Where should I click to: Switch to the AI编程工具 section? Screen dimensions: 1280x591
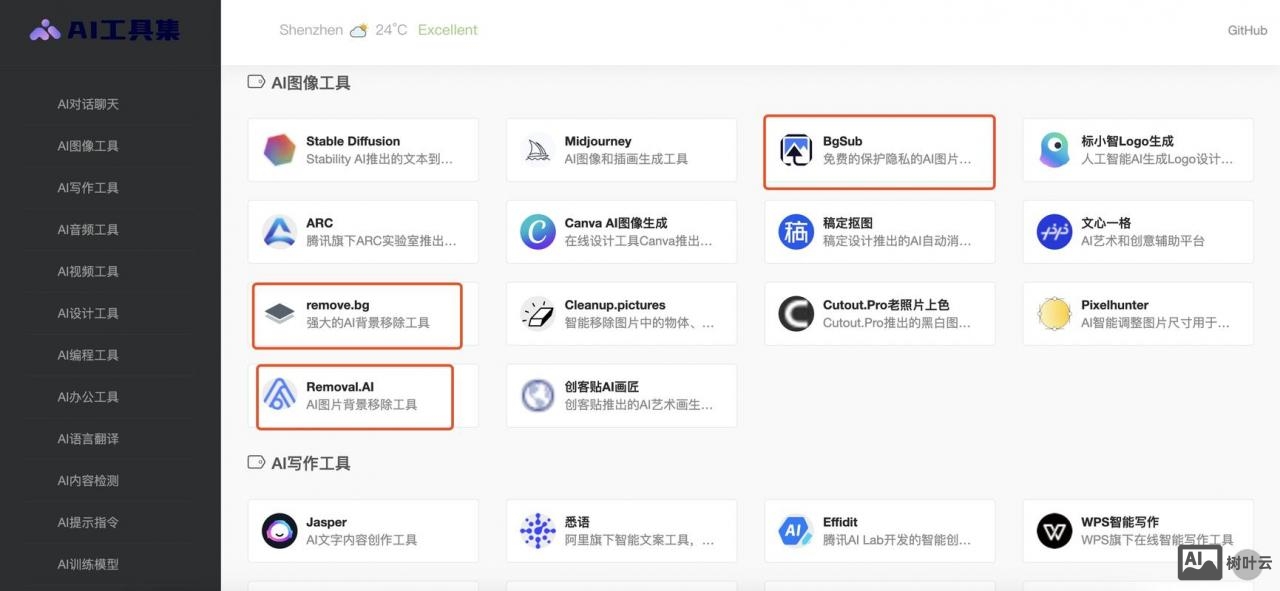click(87, 355)
